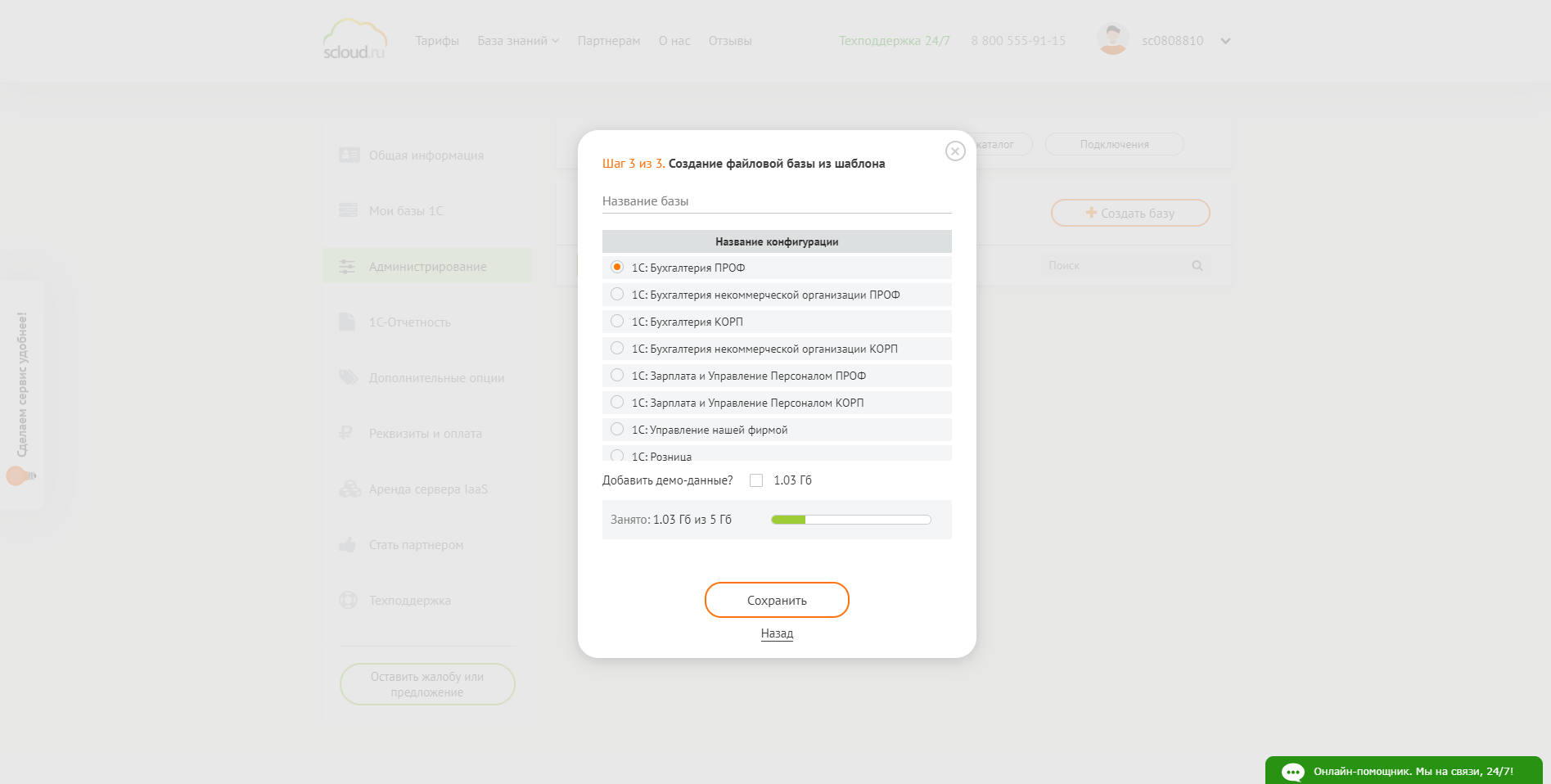Open the О нас page
Screen dimensions: 1551x784
(x=674, y=41)
